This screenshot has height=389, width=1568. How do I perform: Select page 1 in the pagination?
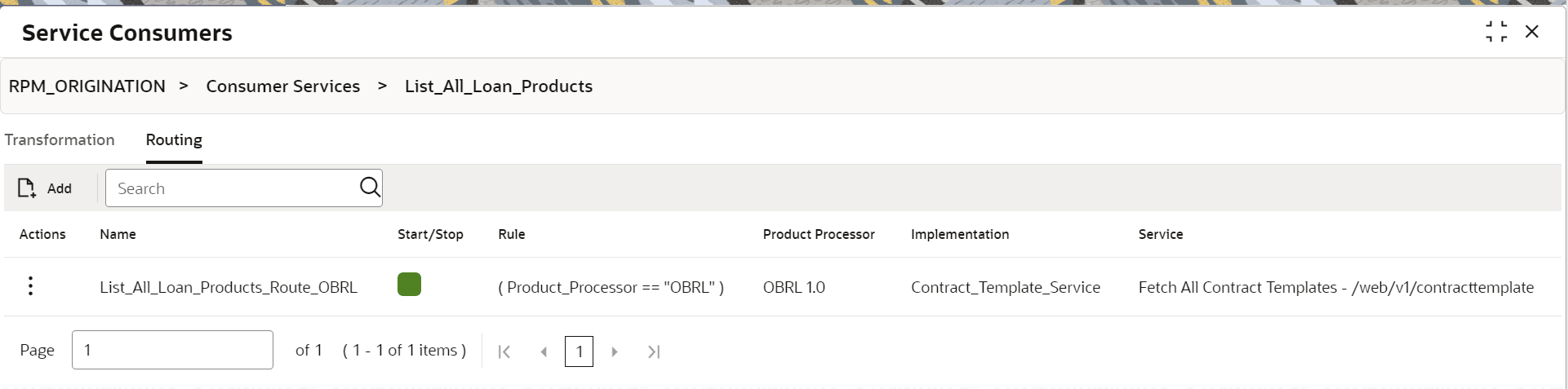579,351
